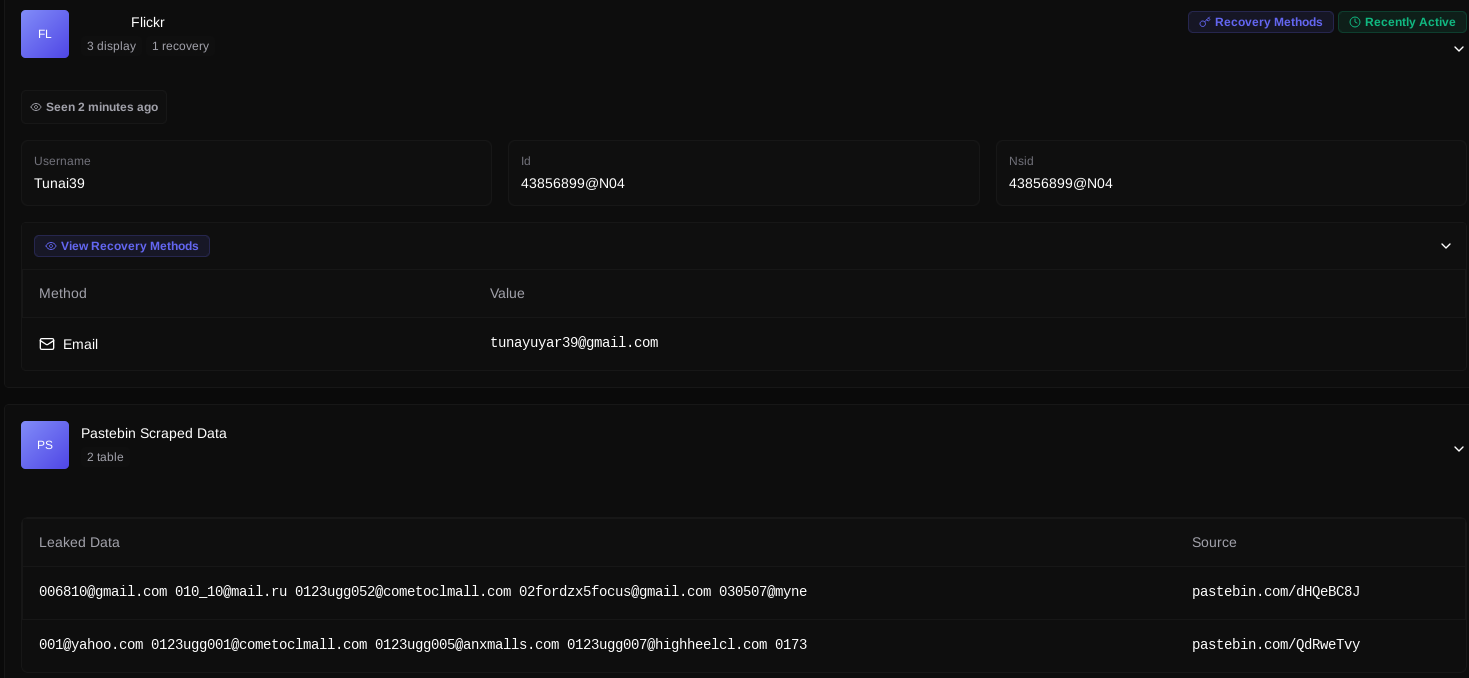The width and height of the screenshot is (1469, 678).
Task: Click the Seen 2 minutes ago badge
Action: point(94,107)
